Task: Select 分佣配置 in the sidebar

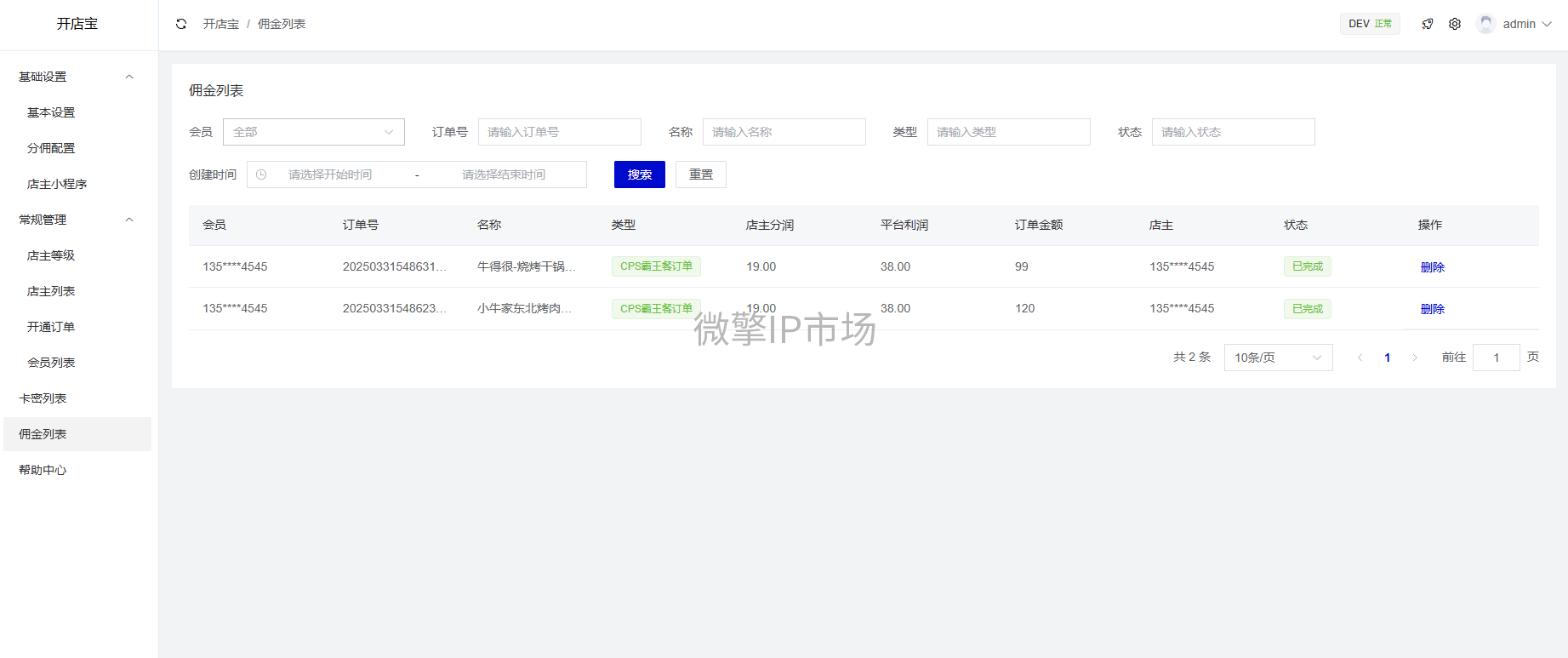Action: pos(51,148)
